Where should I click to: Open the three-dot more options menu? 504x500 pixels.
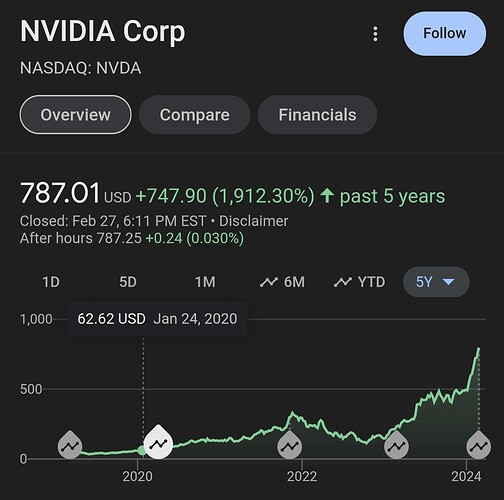pos(375,34)
